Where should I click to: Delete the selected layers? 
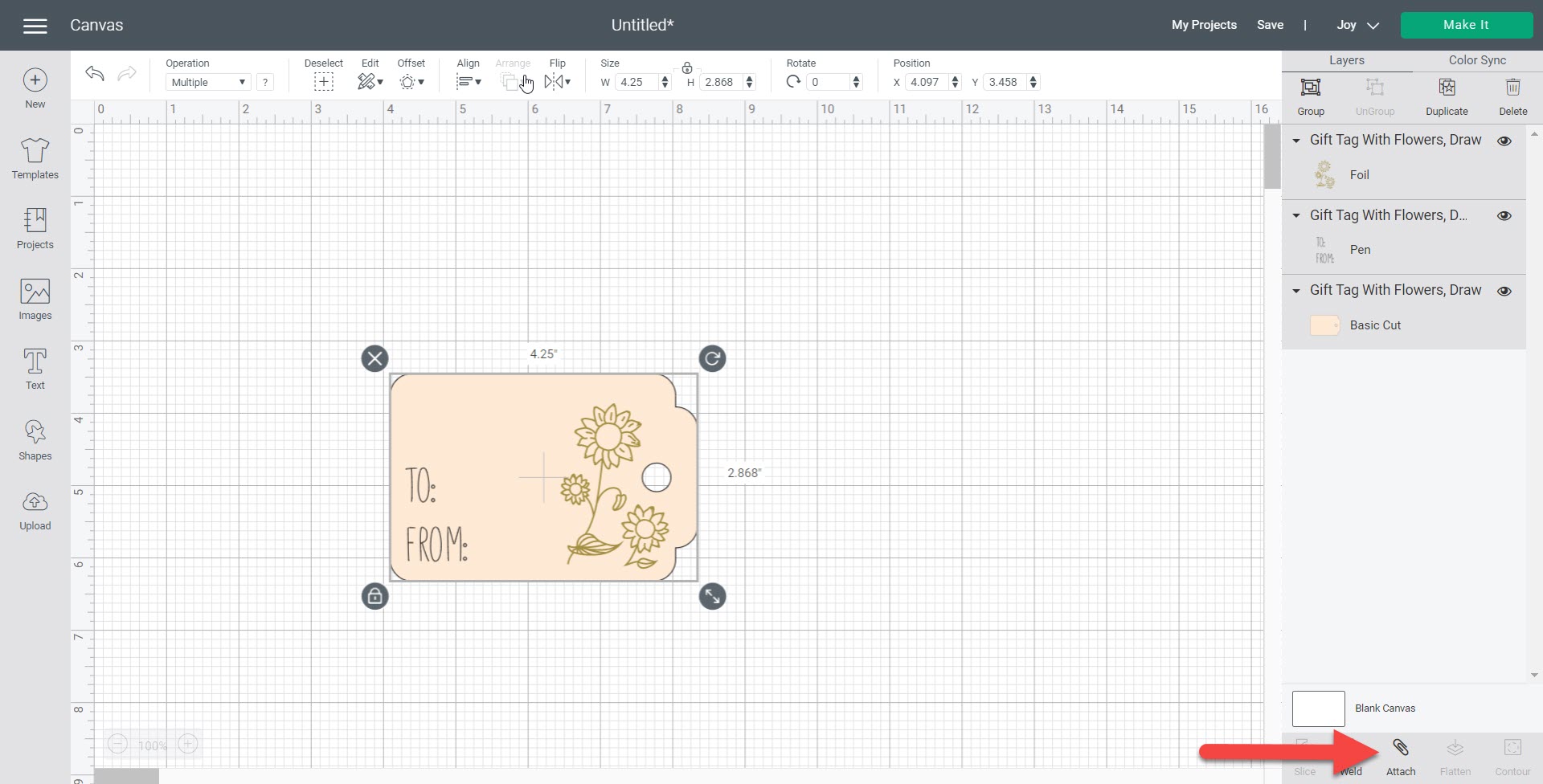1512,96
